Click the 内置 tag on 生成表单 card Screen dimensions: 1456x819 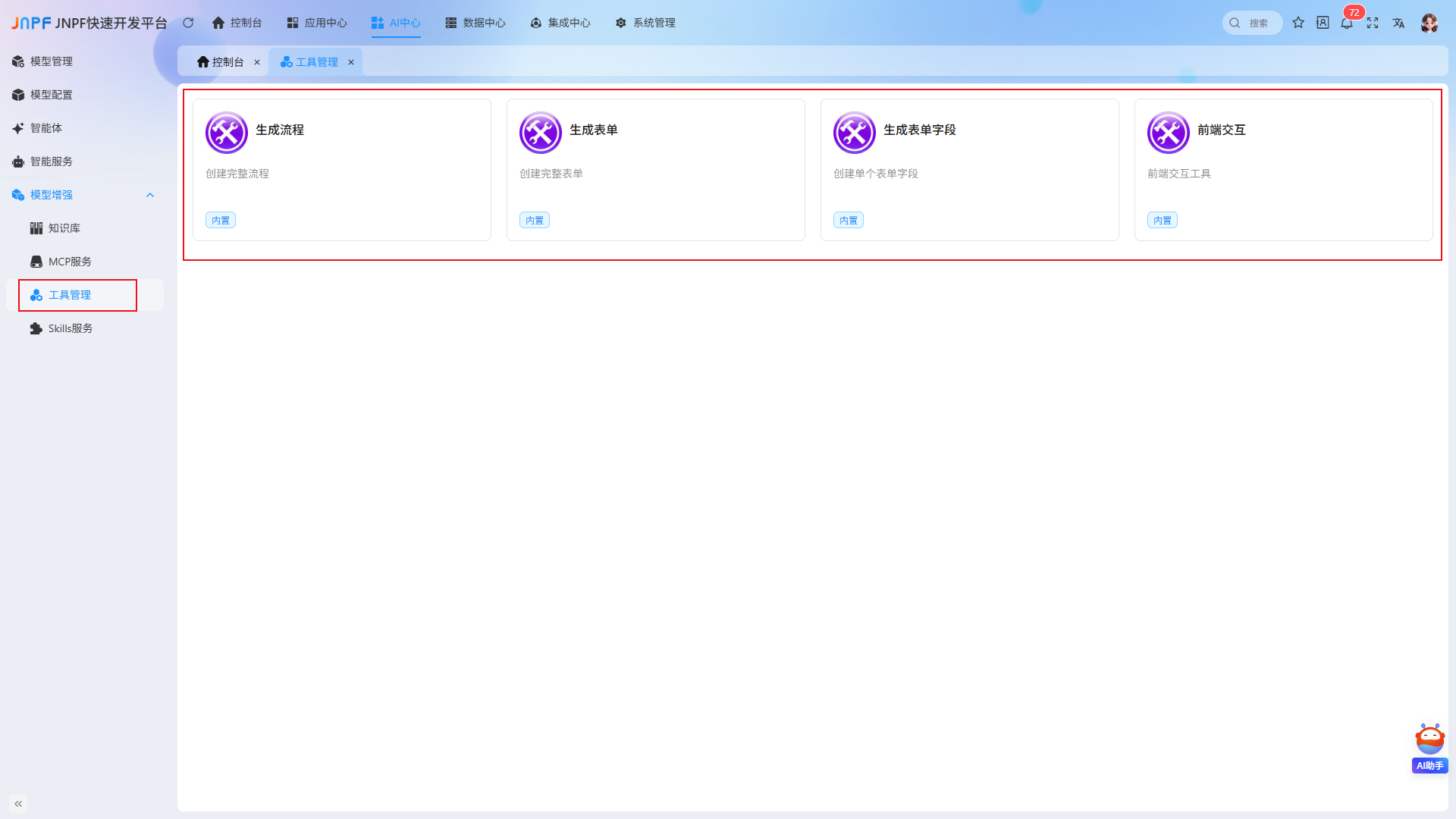[535, 221]
